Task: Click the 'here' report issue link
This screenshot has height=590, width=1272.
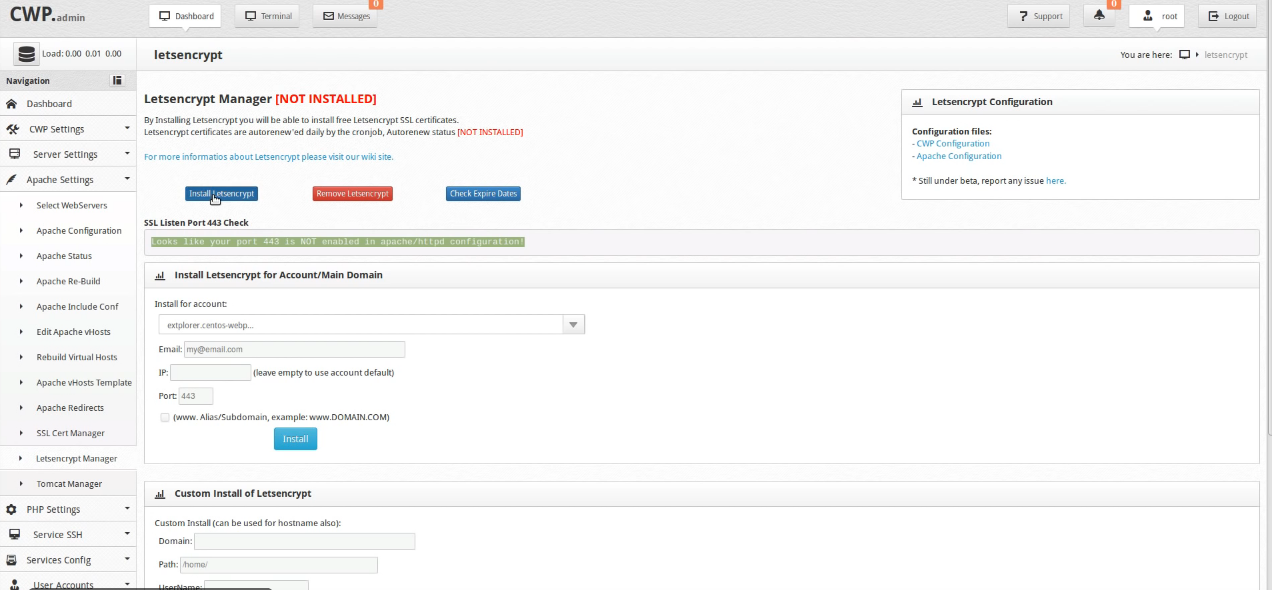Action: [x=1056, y=181]
